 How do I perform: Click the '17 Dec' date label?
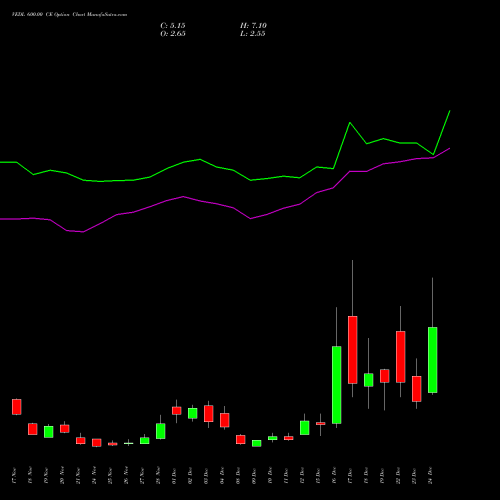point(350,476)
